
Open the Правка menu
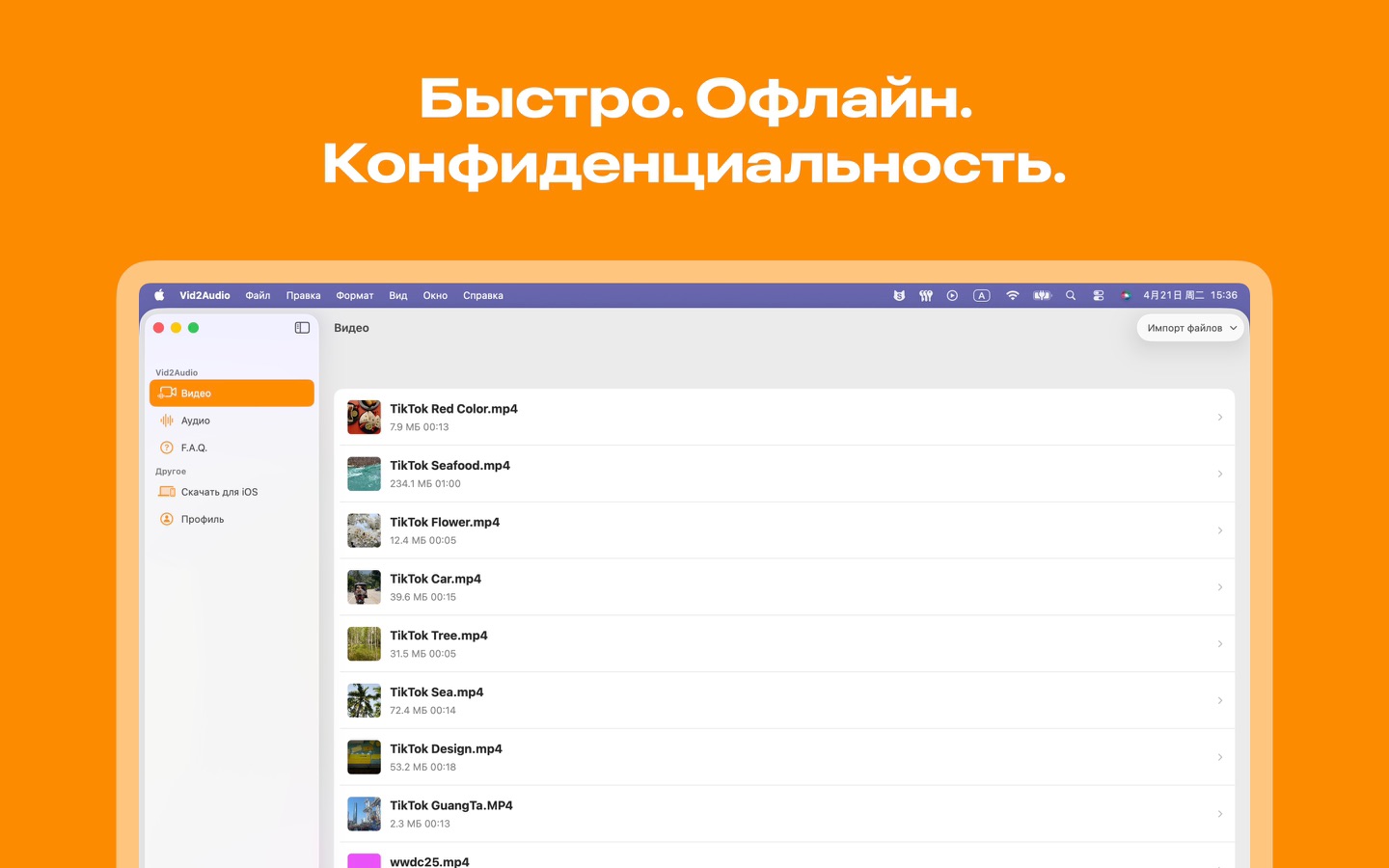(x=303, y=296)
